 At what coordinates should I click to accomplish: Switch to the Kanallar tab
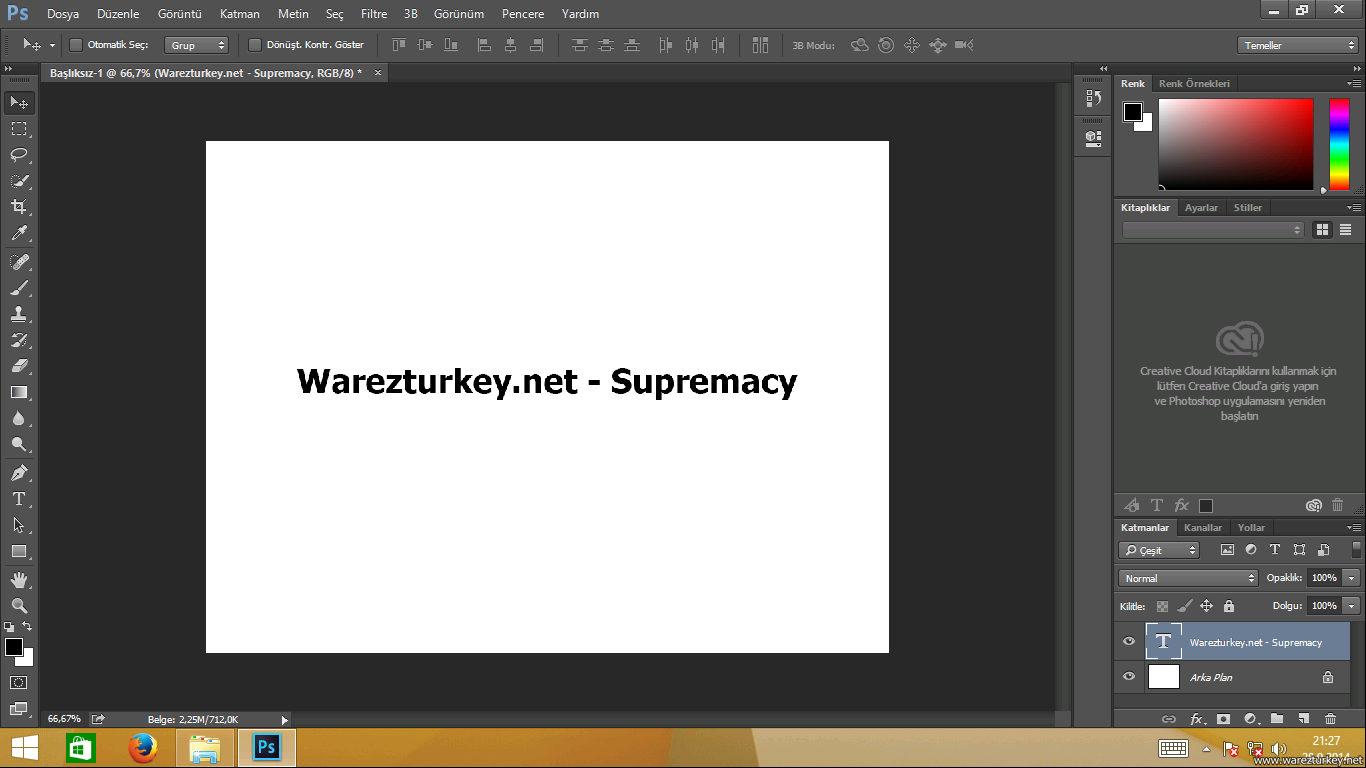pos(1203,528)
